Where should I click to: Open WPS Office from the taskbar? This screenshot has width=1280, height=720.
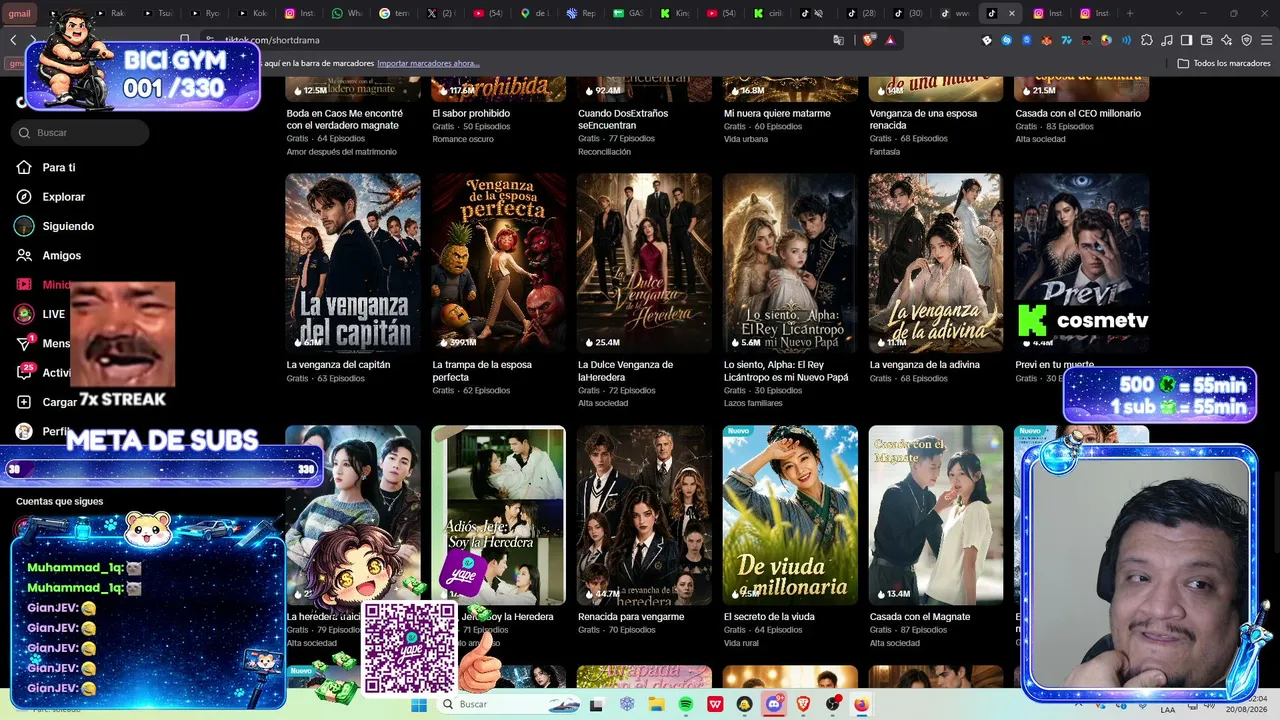716,704
